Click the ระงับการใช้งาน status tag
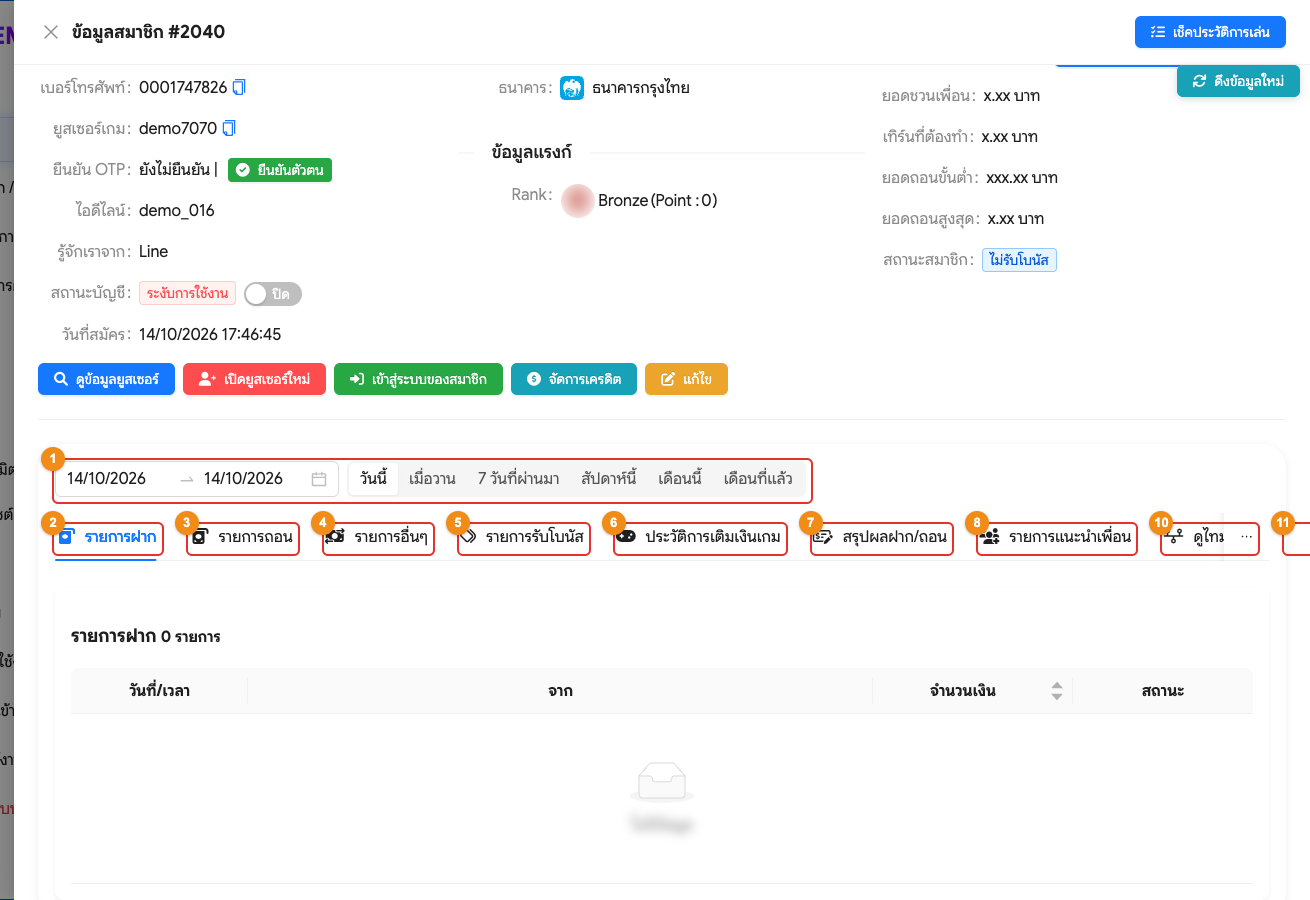 click(x=187, y=293)
